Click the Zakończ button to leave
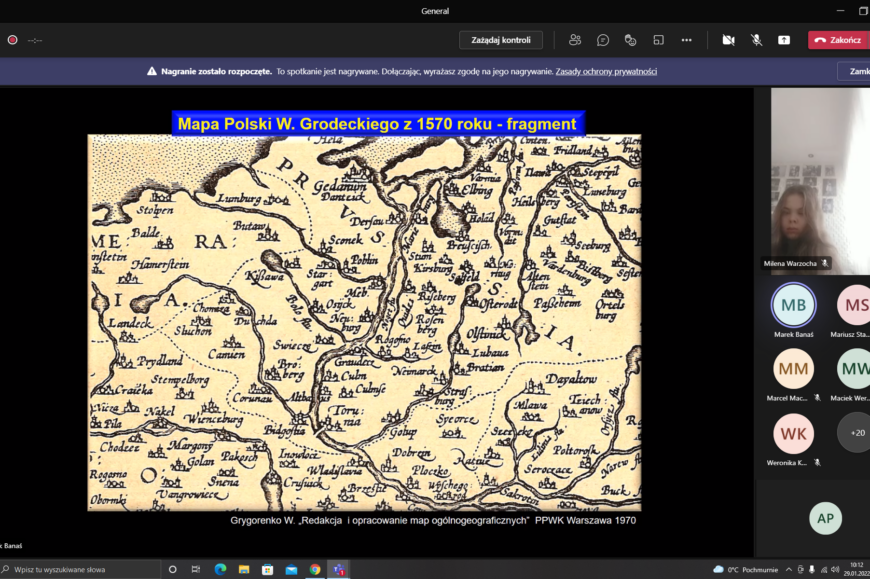 point(838,40)
